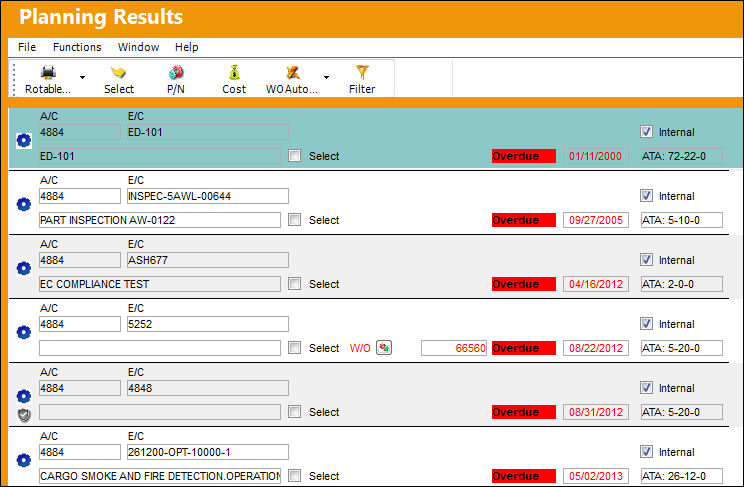Click the Rotable printer toolbar icon
Image resolution: width=744 pixels, height=487 pixels.
pyautogui.click(x=48, y=73)
